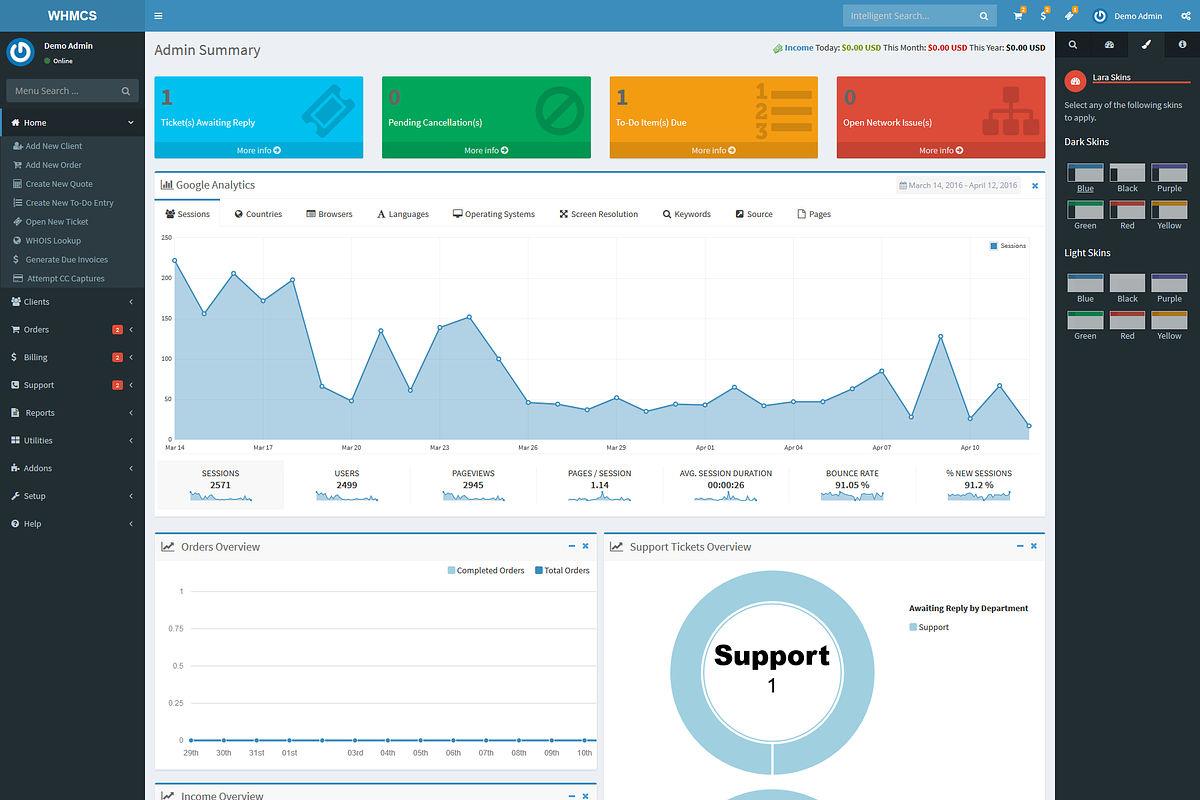The height and width of the screenshot is (800, 1200).
Task: Click the share settings icon at top right
Action: click(x=1185, y=16)
